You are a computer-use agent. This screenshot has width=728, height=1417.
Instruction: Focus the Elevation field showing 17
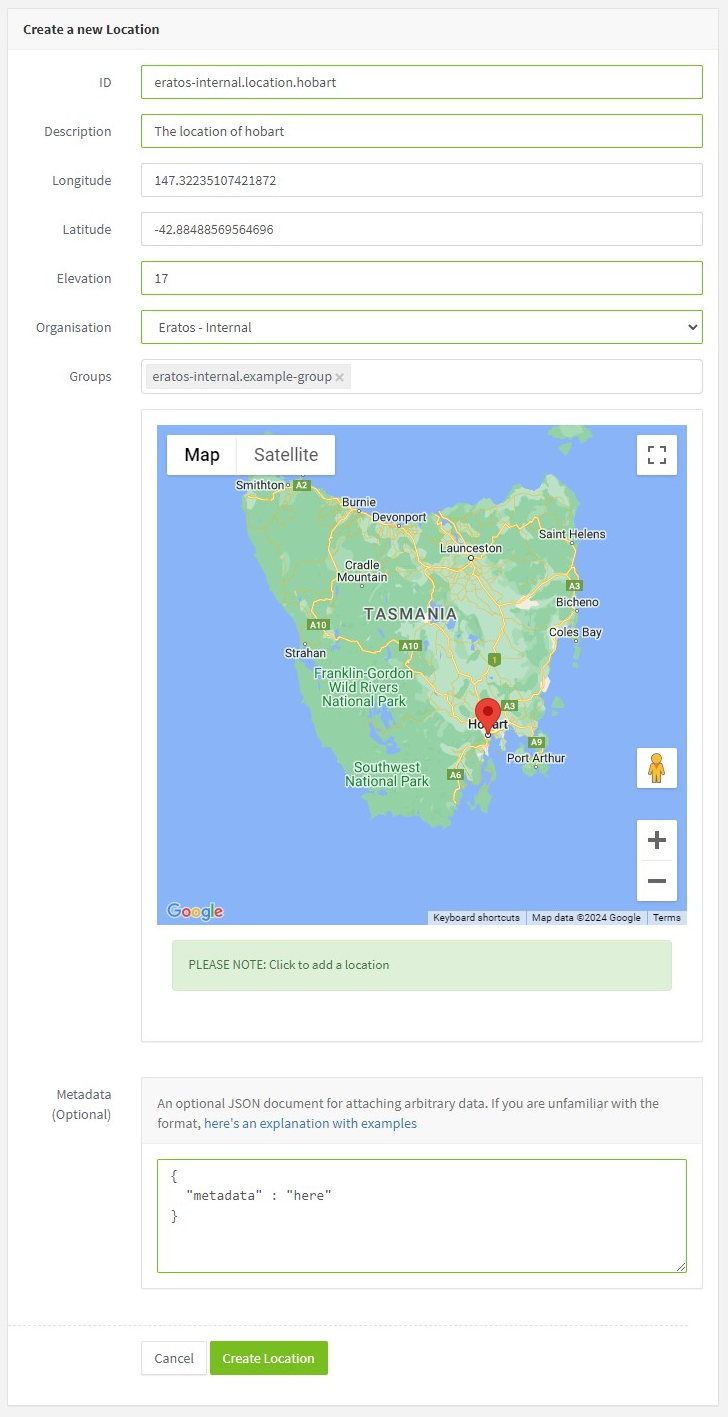(x=422, y=278)
